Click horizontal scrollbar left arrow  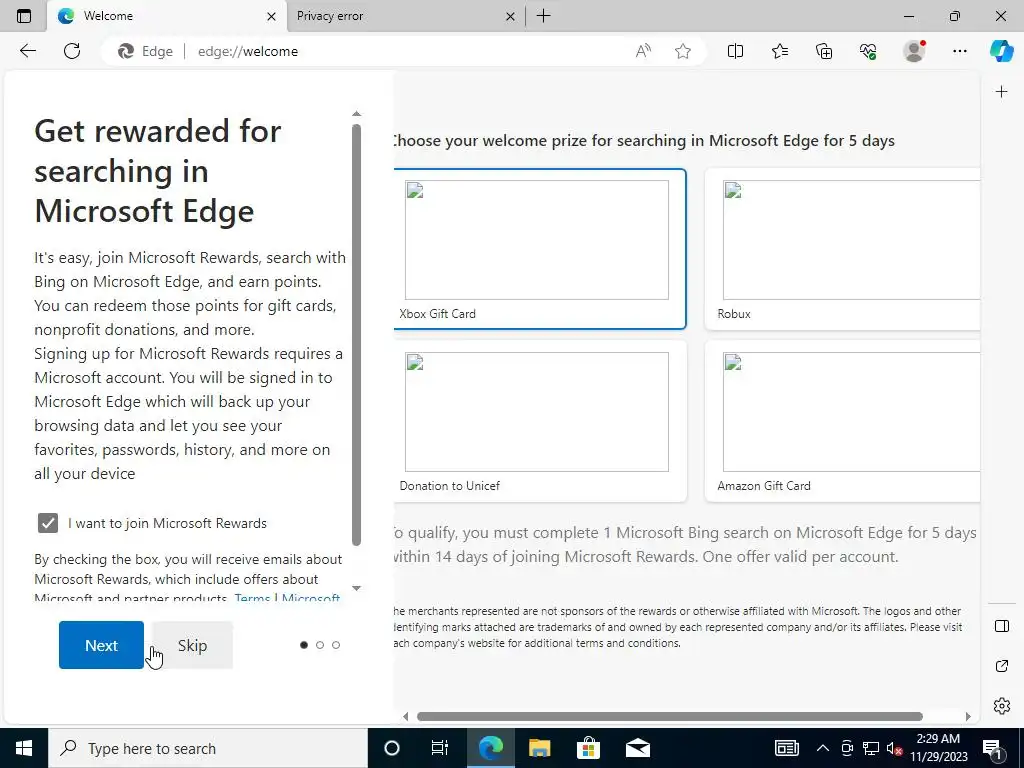click(x=406, y=716)
